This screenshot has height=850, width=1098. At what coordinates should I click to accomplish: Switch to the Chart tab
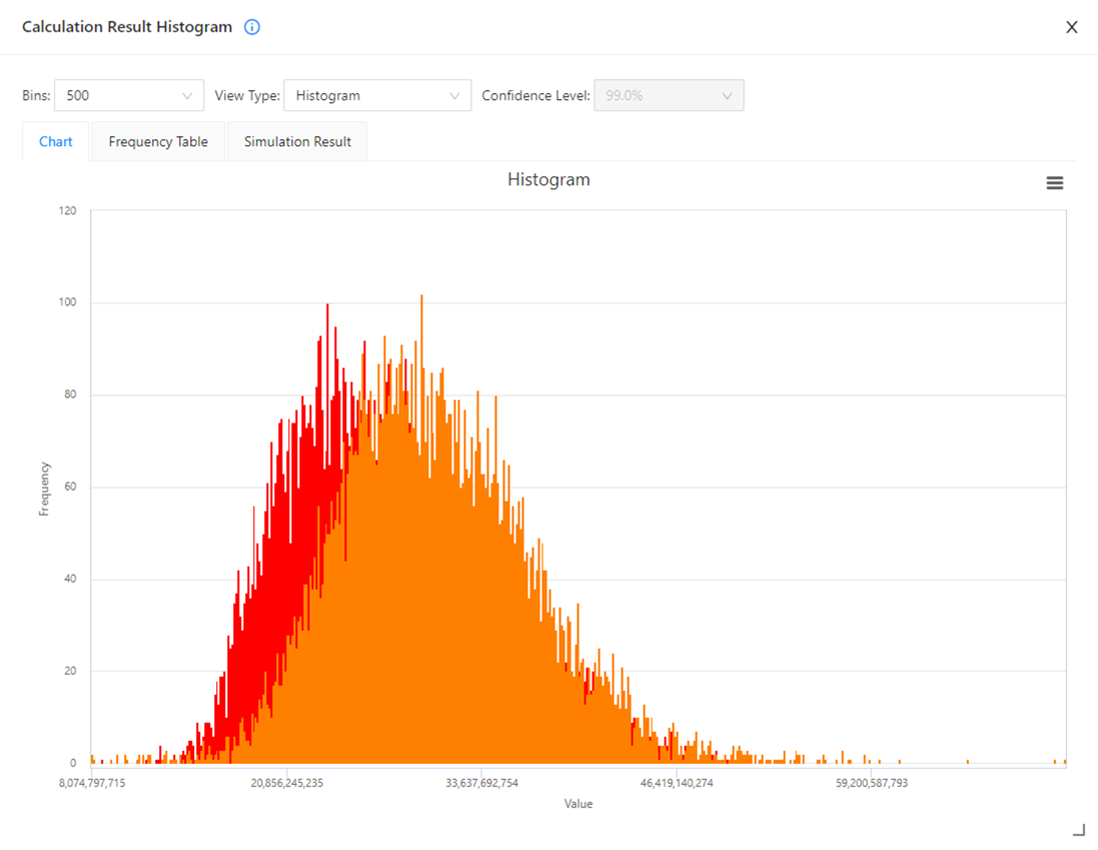56,142
